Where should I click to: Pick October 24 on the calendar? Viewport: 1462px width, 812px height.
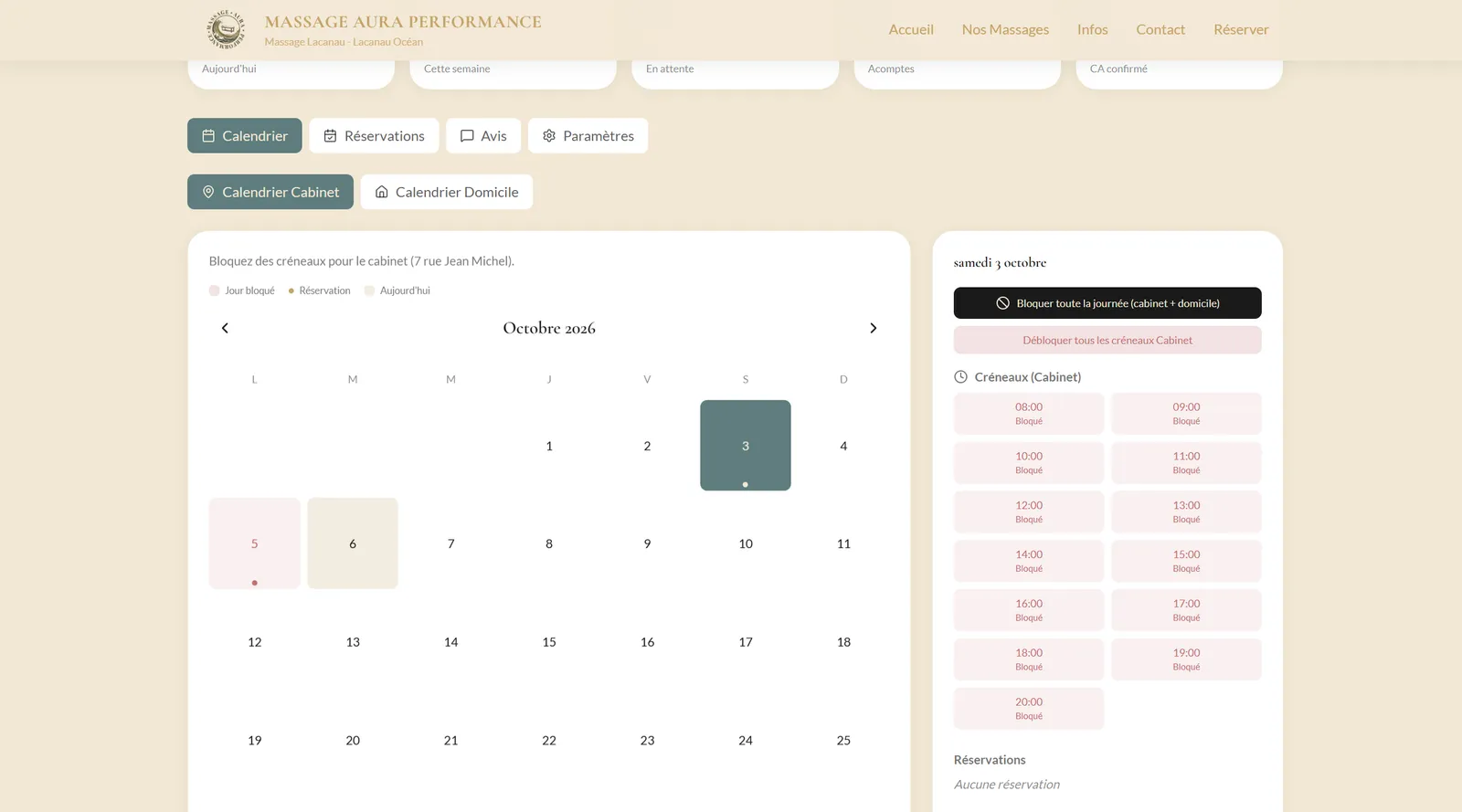tap(746, 740)
